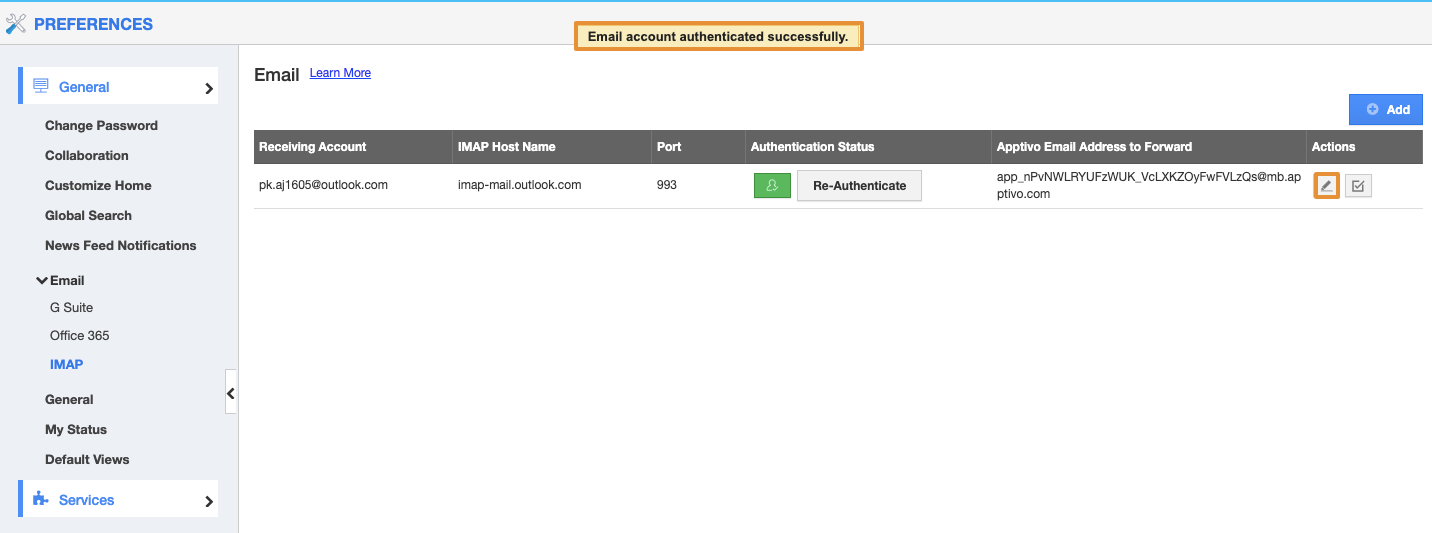The image size is (1432, 533).
Task: Open News Feed Notifications
Action: tap(121, 245)
